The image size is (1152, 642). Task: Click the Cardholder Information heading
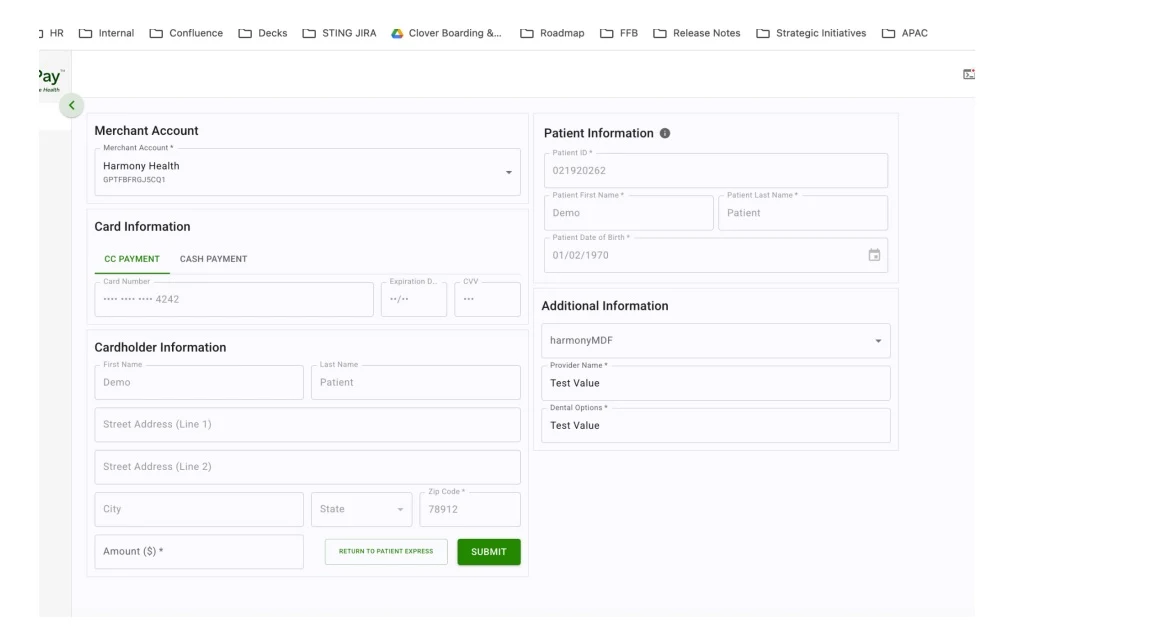(x=160, y=347)
